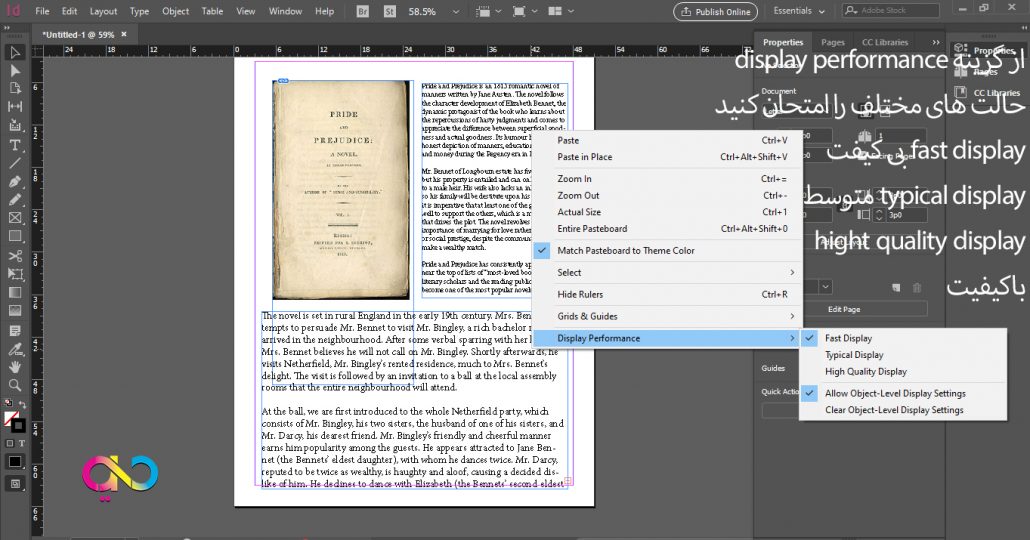
Task: Open the File menu
Action: (42, 11)
